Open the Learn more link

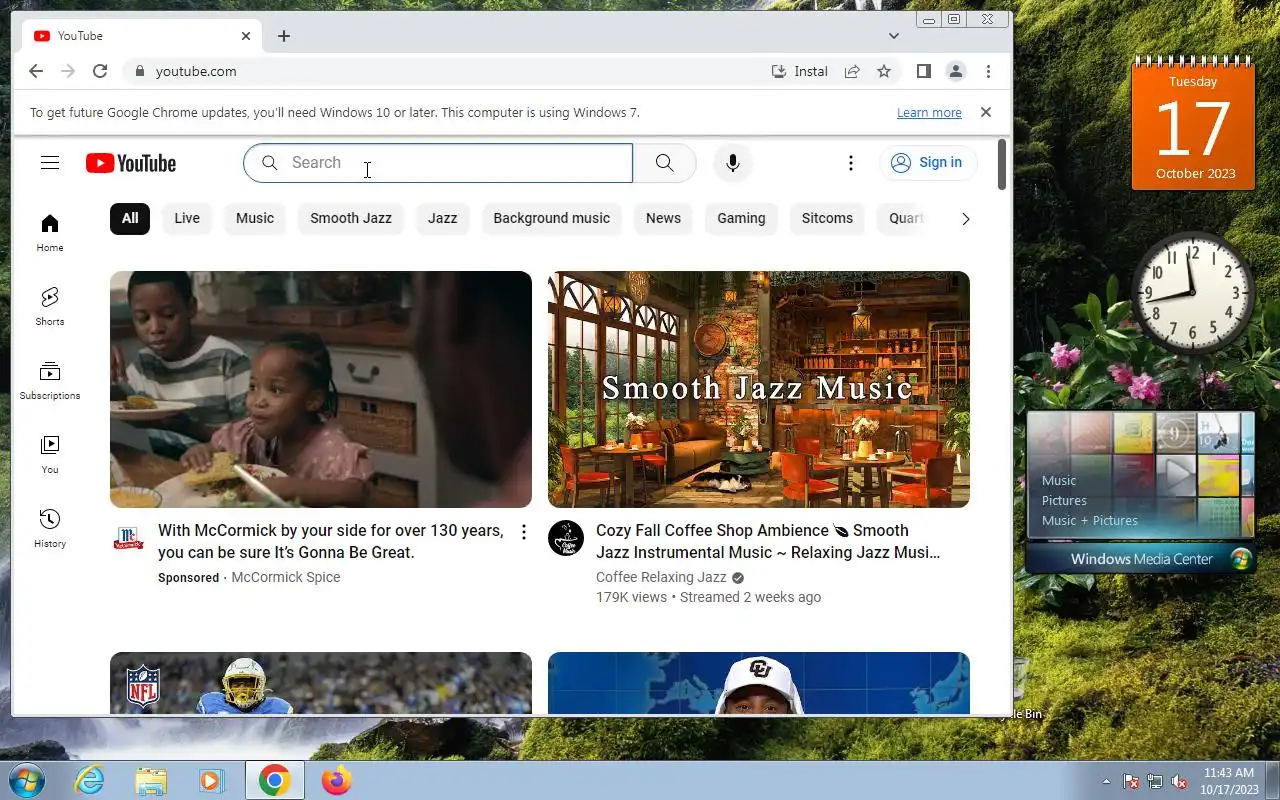click(929, 113)
